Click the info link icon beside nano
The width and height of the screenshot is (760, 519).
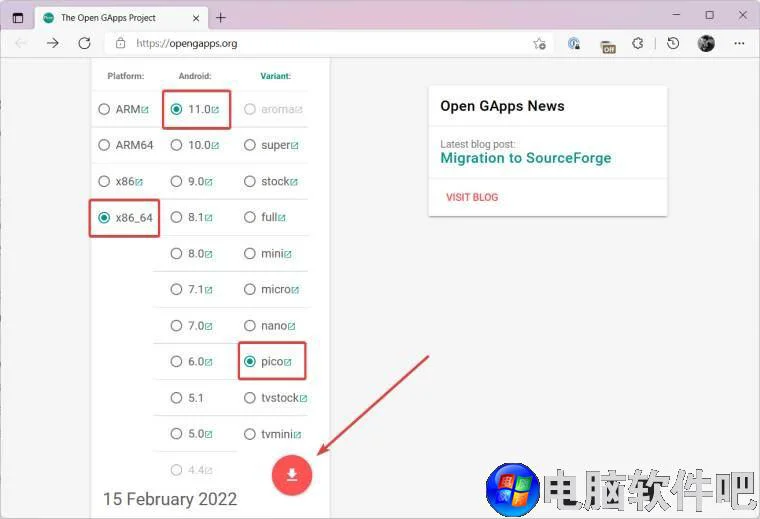click(x=291, y=327)
